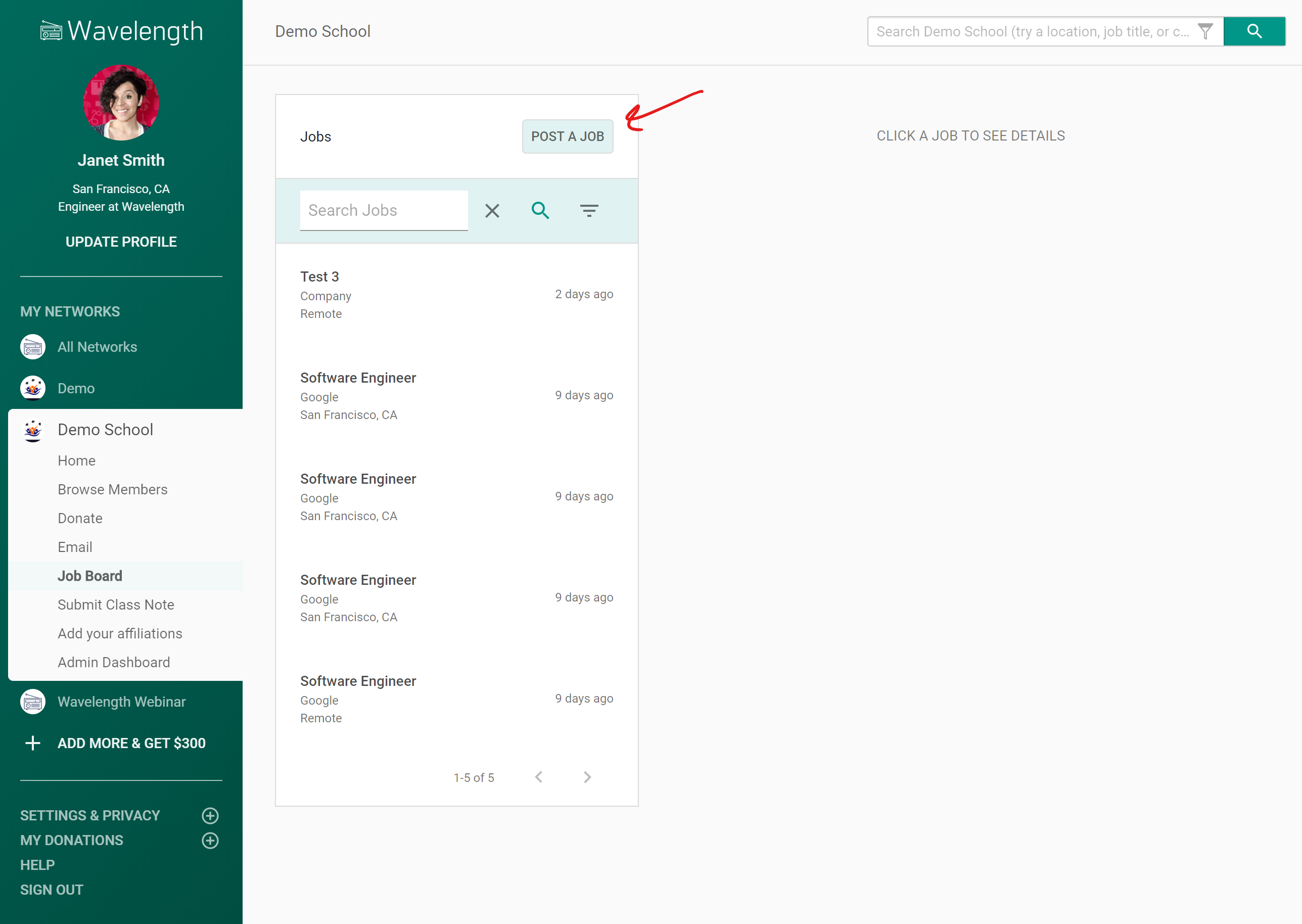Expand Settings & Privacy section

coord(210,815)
